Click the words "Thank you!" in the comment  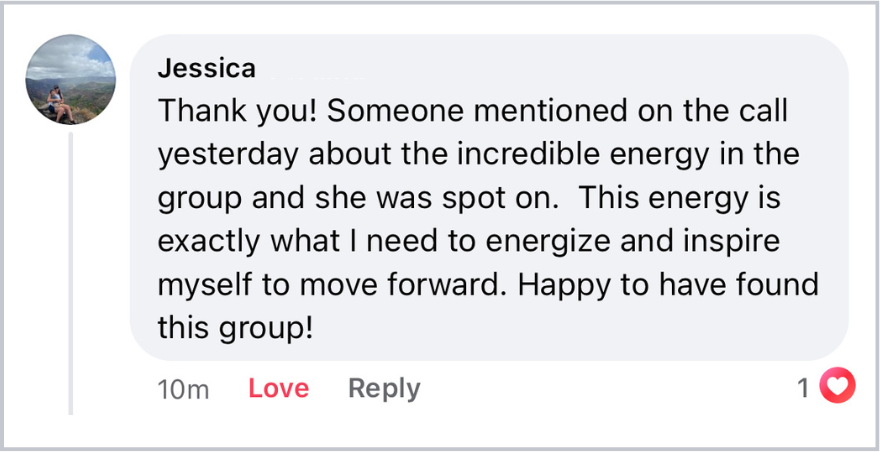pyautogui.click(x=237, y=112)
